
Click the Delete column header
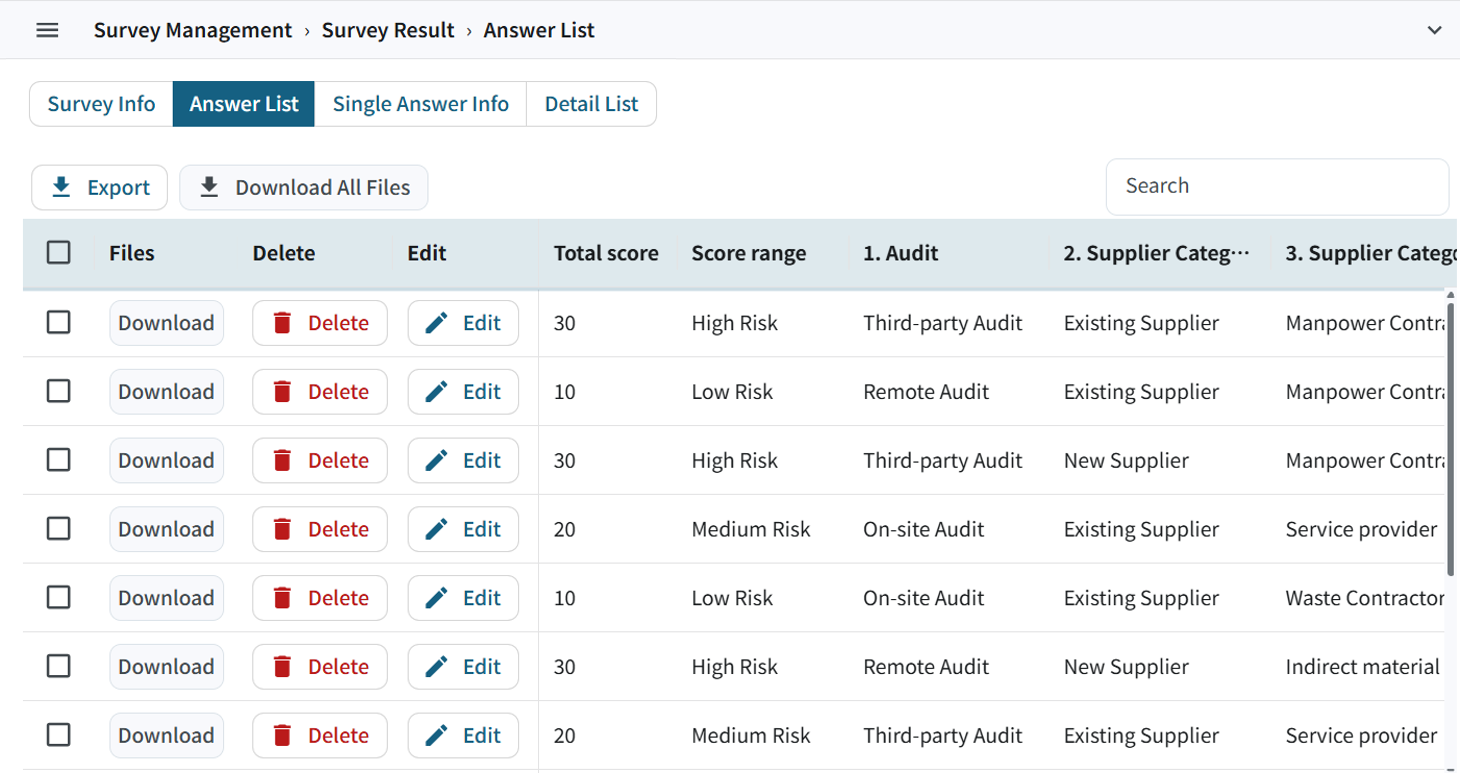tap(284, 253)
